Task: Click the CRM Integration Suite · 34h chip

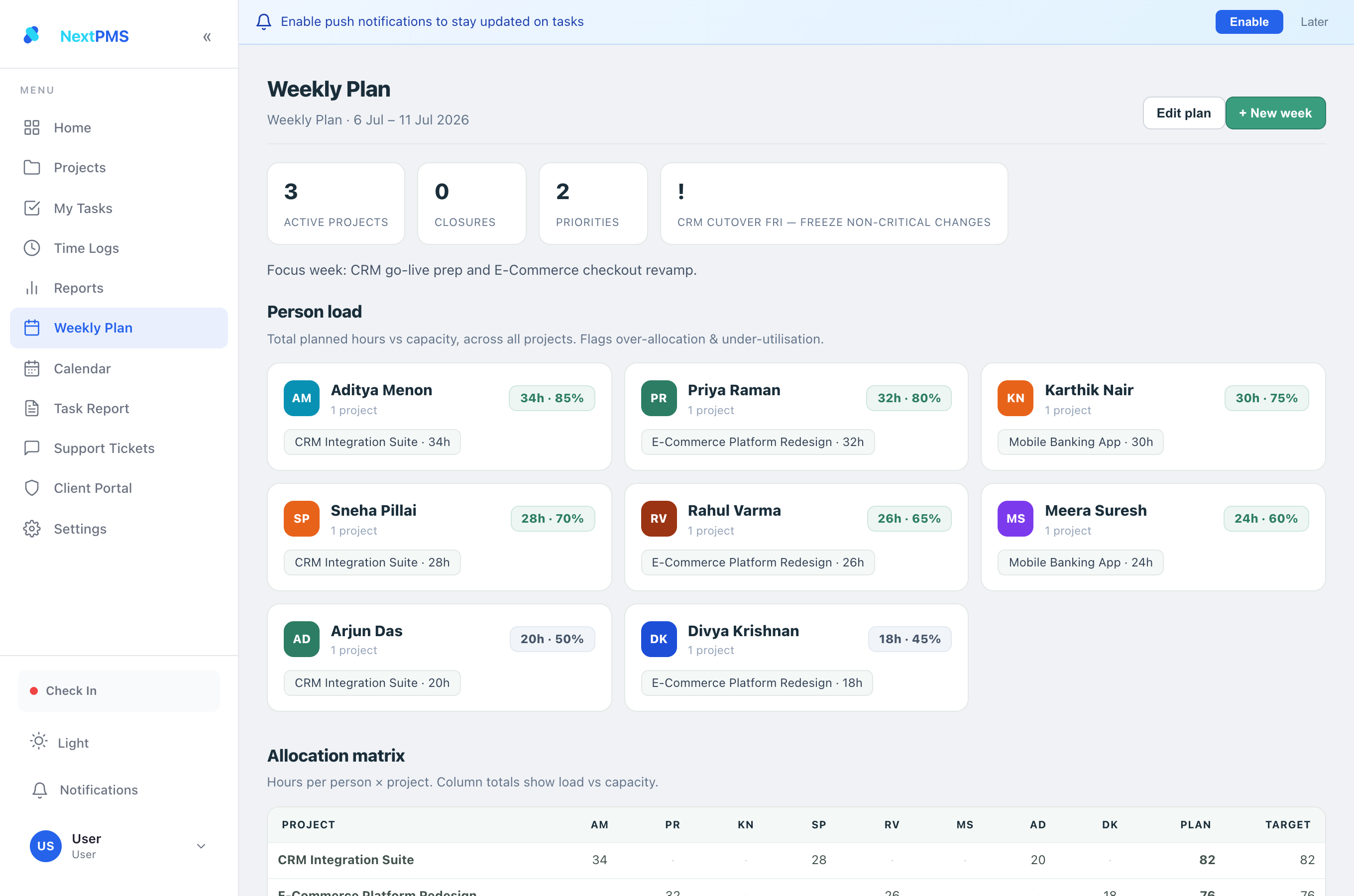Action: 372,443
